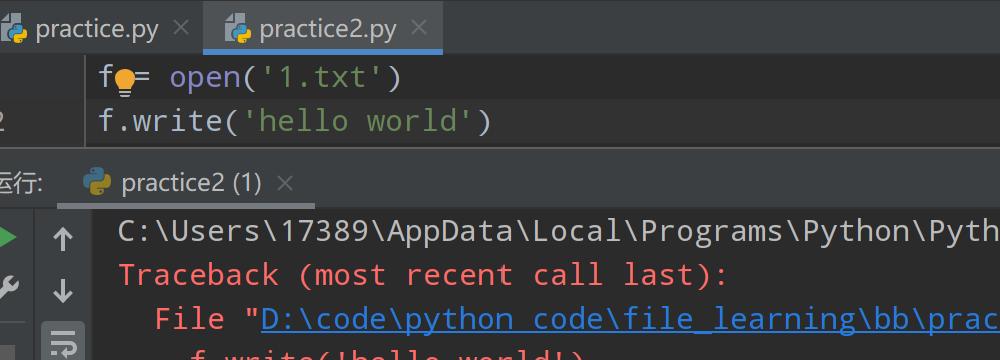Switch to the practice.py editor tab
Image resolution: width=1000 pixels, height=360 pixels.
tap(96, 29)
